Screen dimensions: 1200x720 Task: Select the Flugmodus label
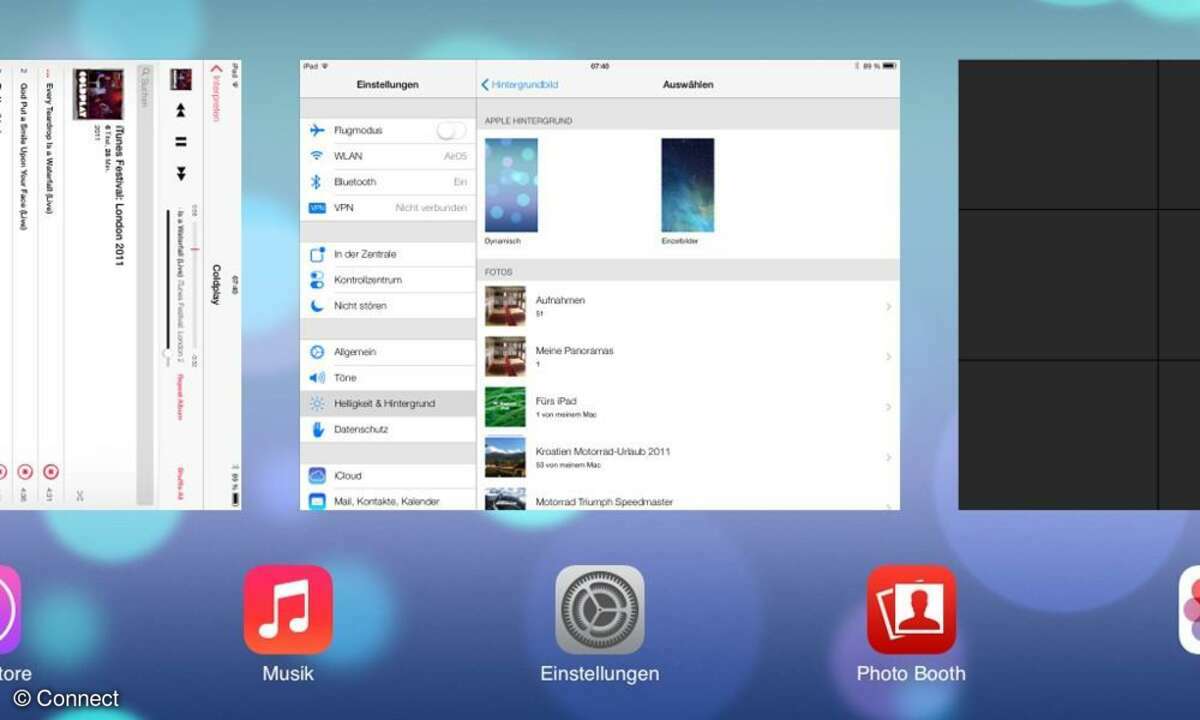coord(358,130)
